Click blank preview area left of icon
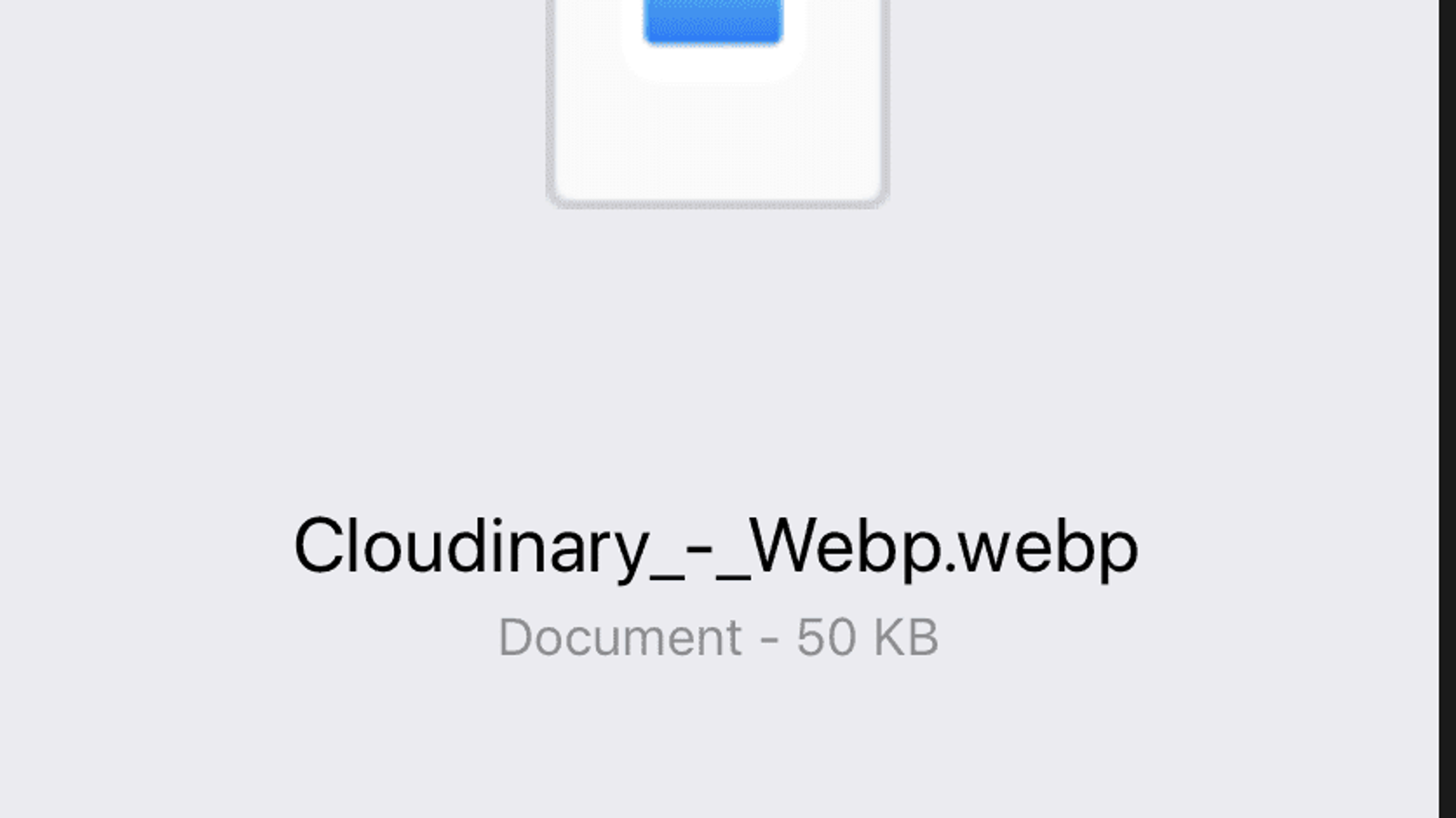This screenshot has width=1456, height=818. tap(273, 106)
